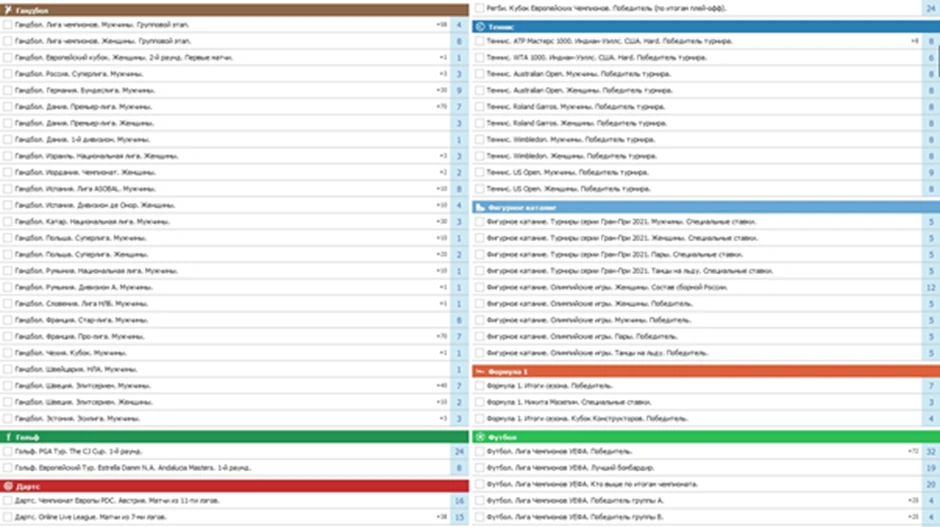
Task: Select checkbox for Формула 1 Никита Мазепин
Action: 480,402
